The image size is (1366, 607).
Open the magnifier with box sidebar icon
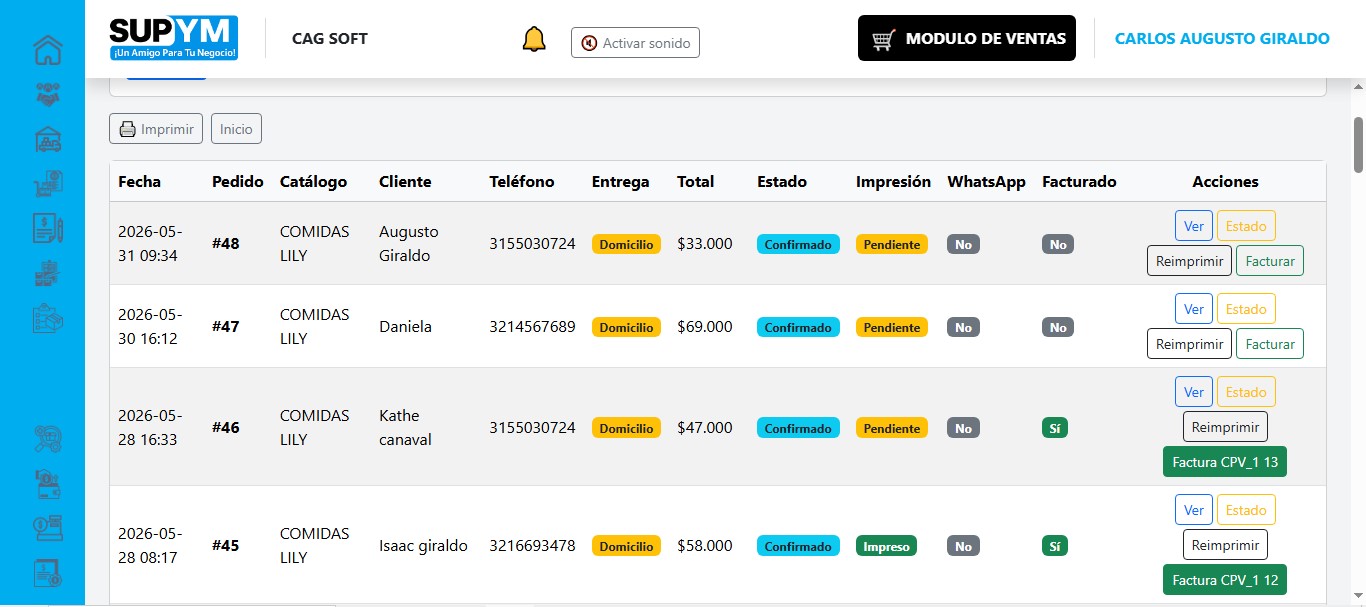[x=48, y=439]
